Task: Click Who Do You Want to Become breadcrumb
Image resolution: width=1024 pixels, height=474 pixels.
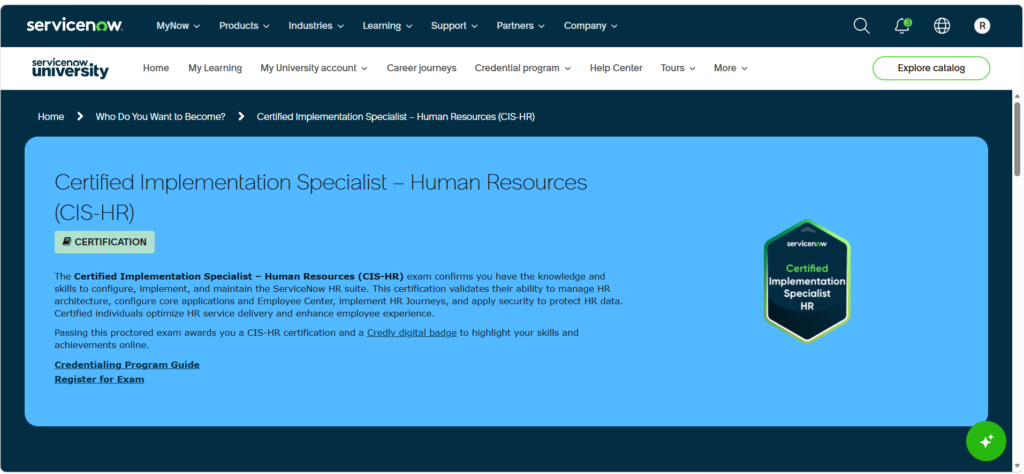Action: pyautogui.click(x=160, y=117)
